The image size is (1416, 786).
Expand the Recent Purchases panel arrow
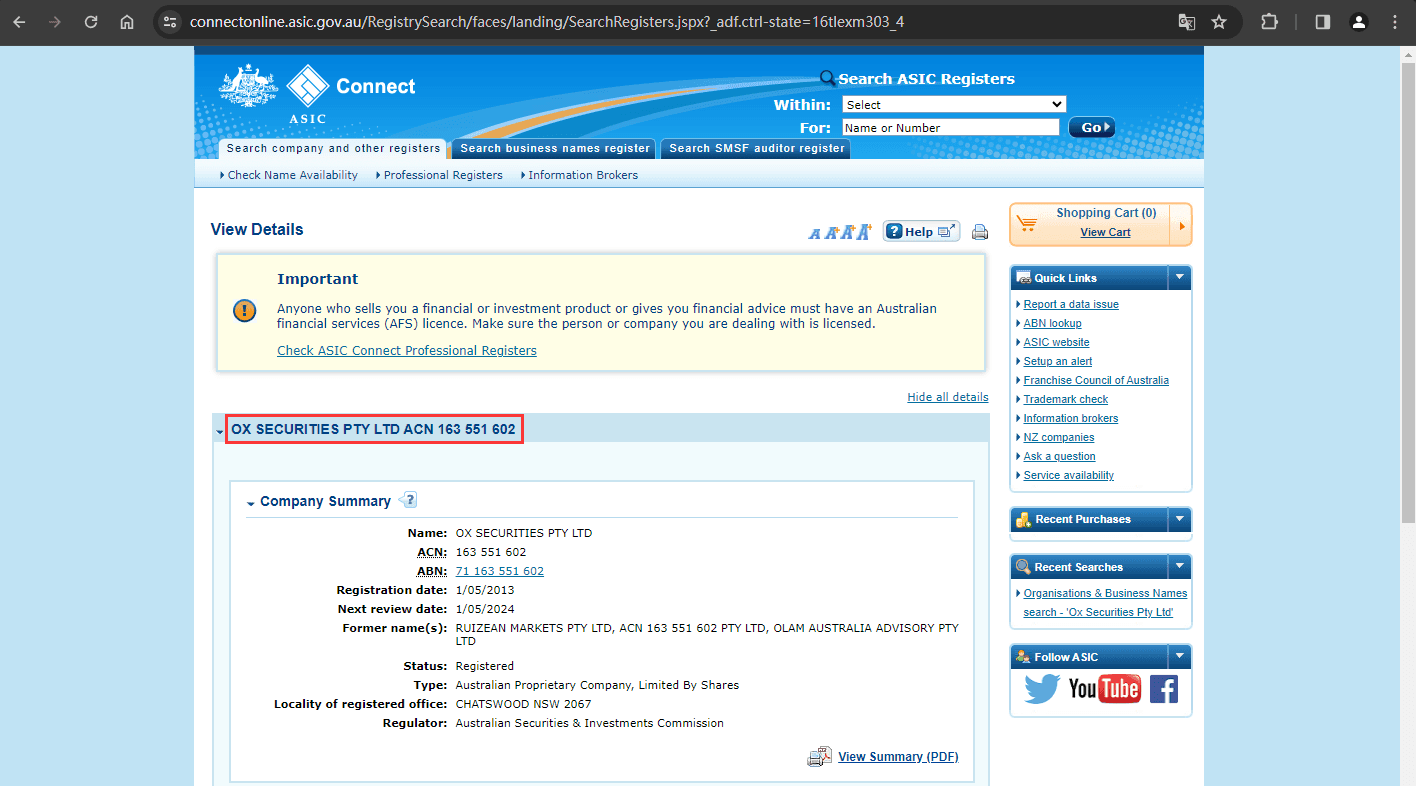click(1180, 519)
